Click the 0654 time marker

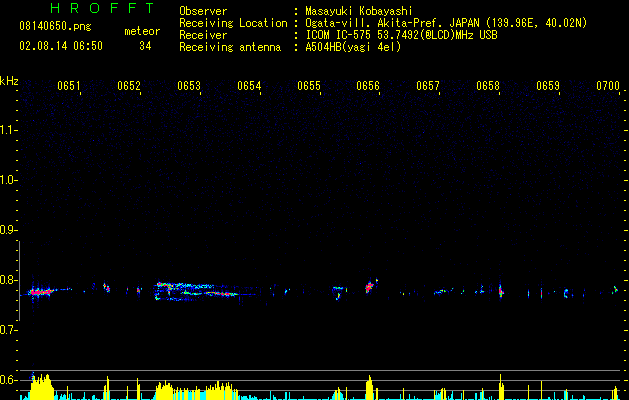[249, 85]
